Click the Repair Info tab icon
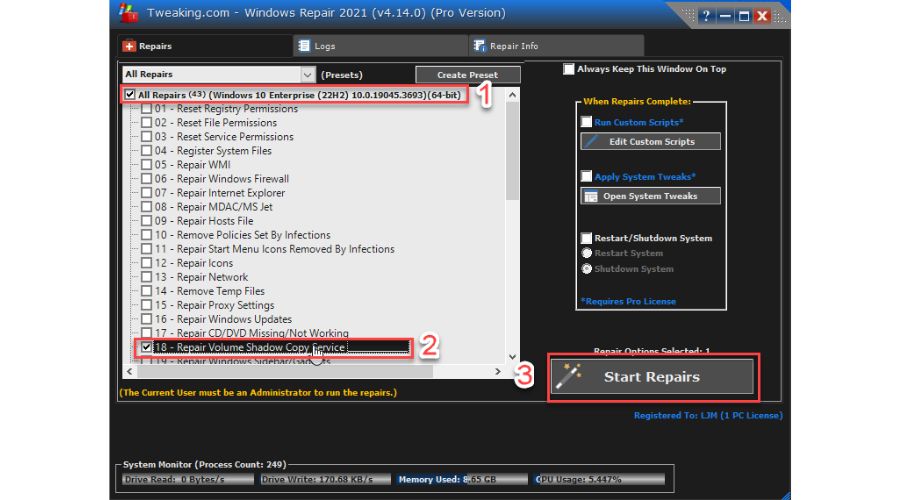 [479, 46]
